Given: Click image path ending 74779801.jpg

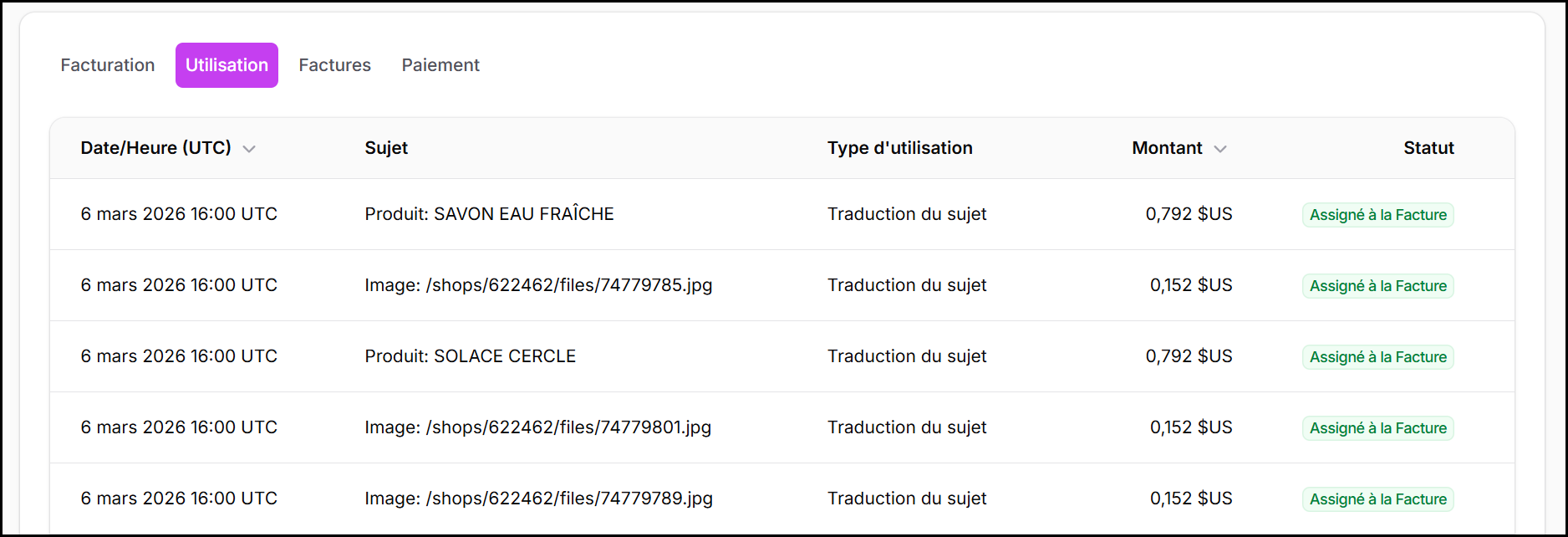Looking at the screenshot, I should click(537, 427).
